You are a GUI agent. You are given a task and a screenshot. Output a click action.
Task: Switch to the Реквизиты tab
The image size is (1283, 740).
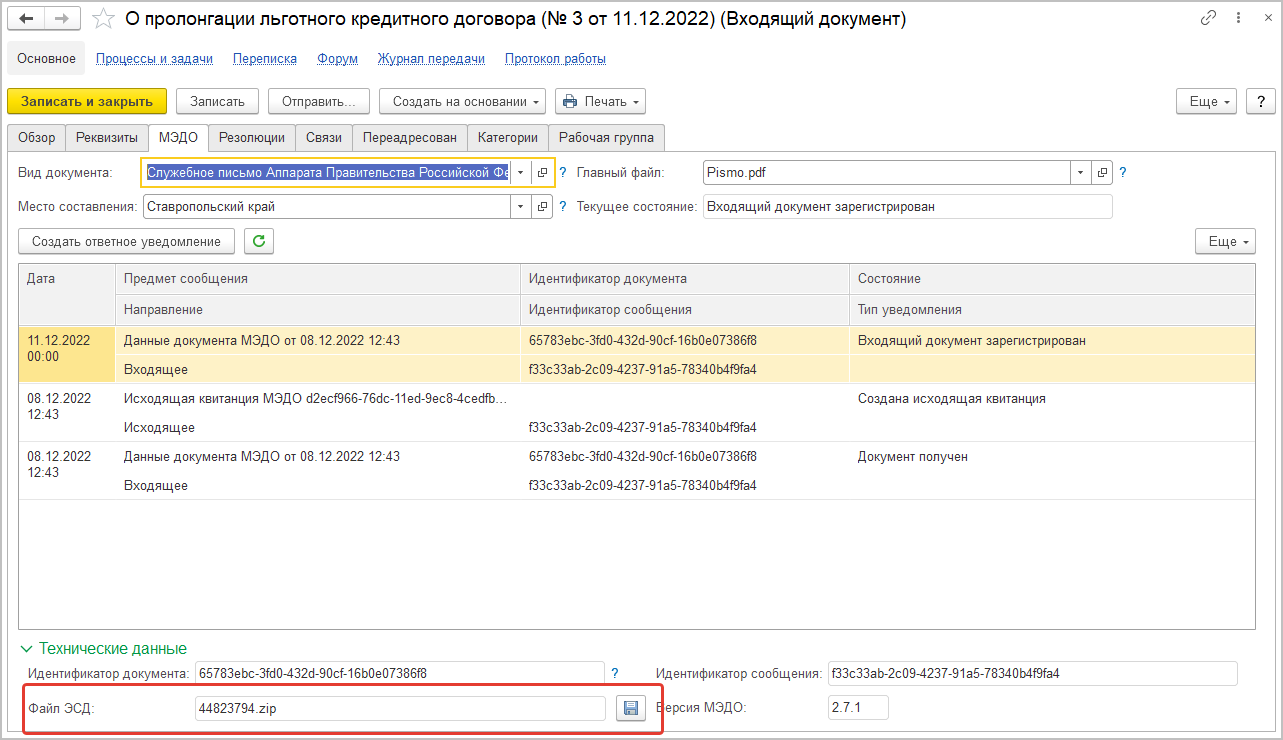pos(107,138)
